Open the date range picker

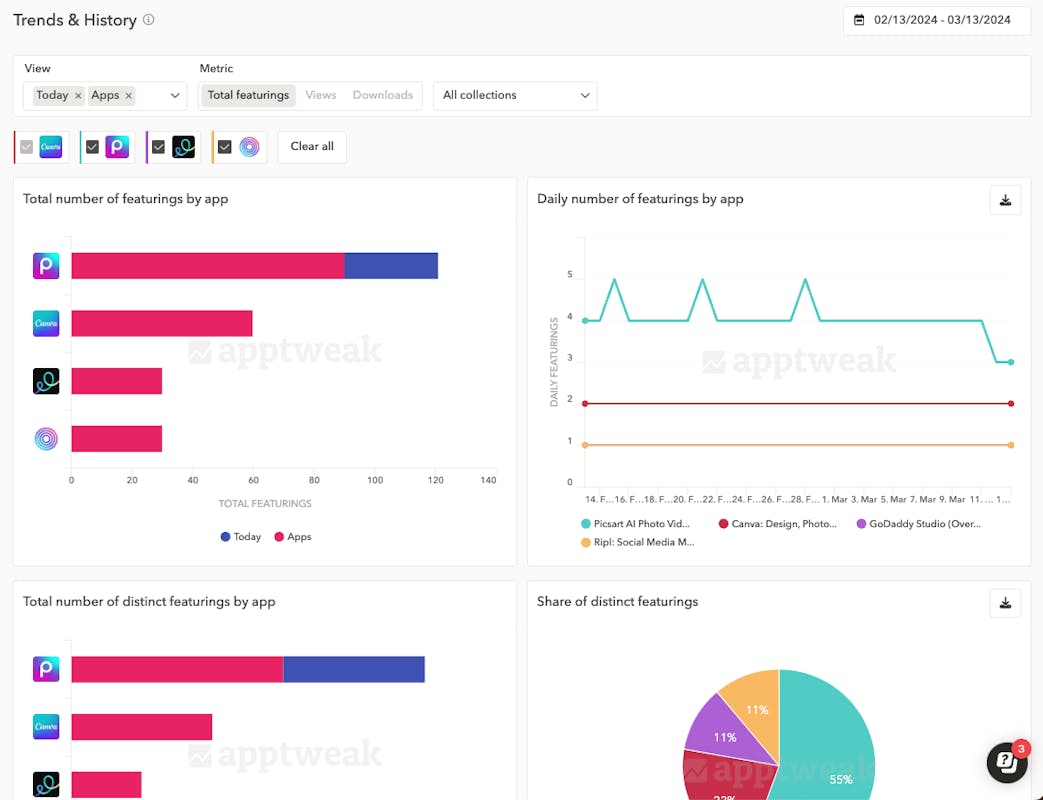click(x=941, y=20)
